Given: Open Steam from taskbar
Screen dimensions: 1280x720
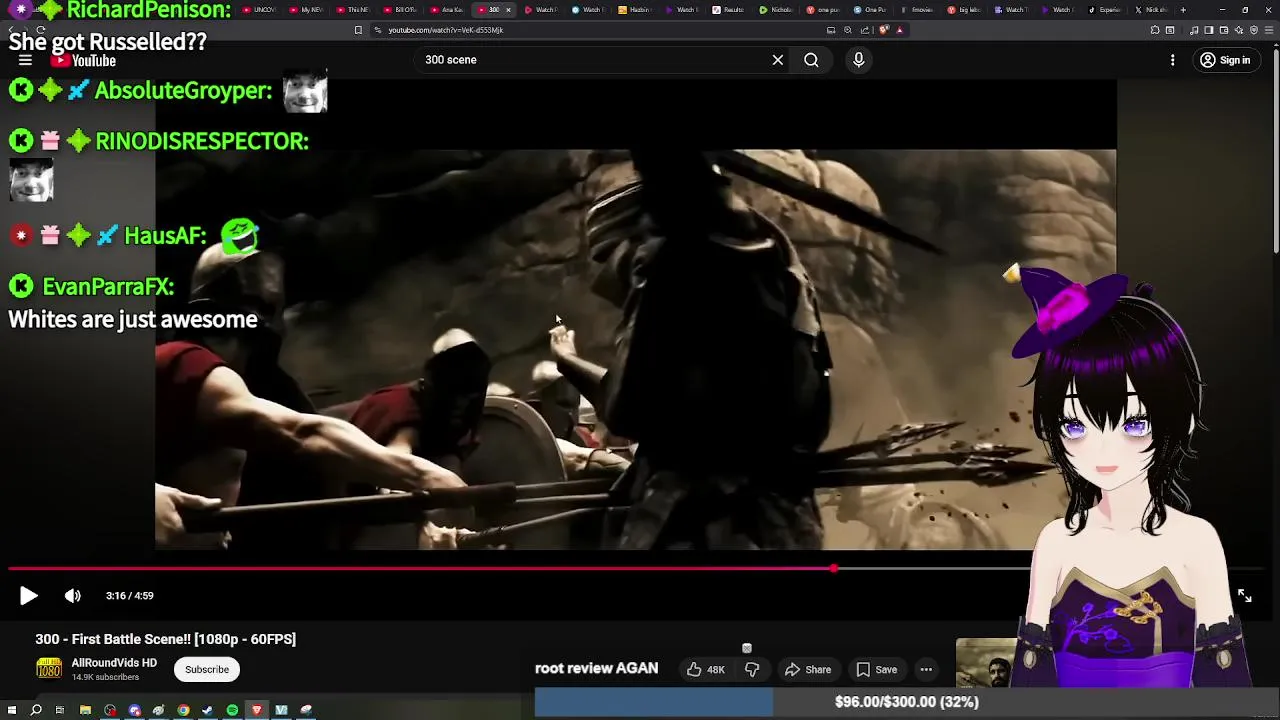Looking at the screenshot, I should click(207, 710).
